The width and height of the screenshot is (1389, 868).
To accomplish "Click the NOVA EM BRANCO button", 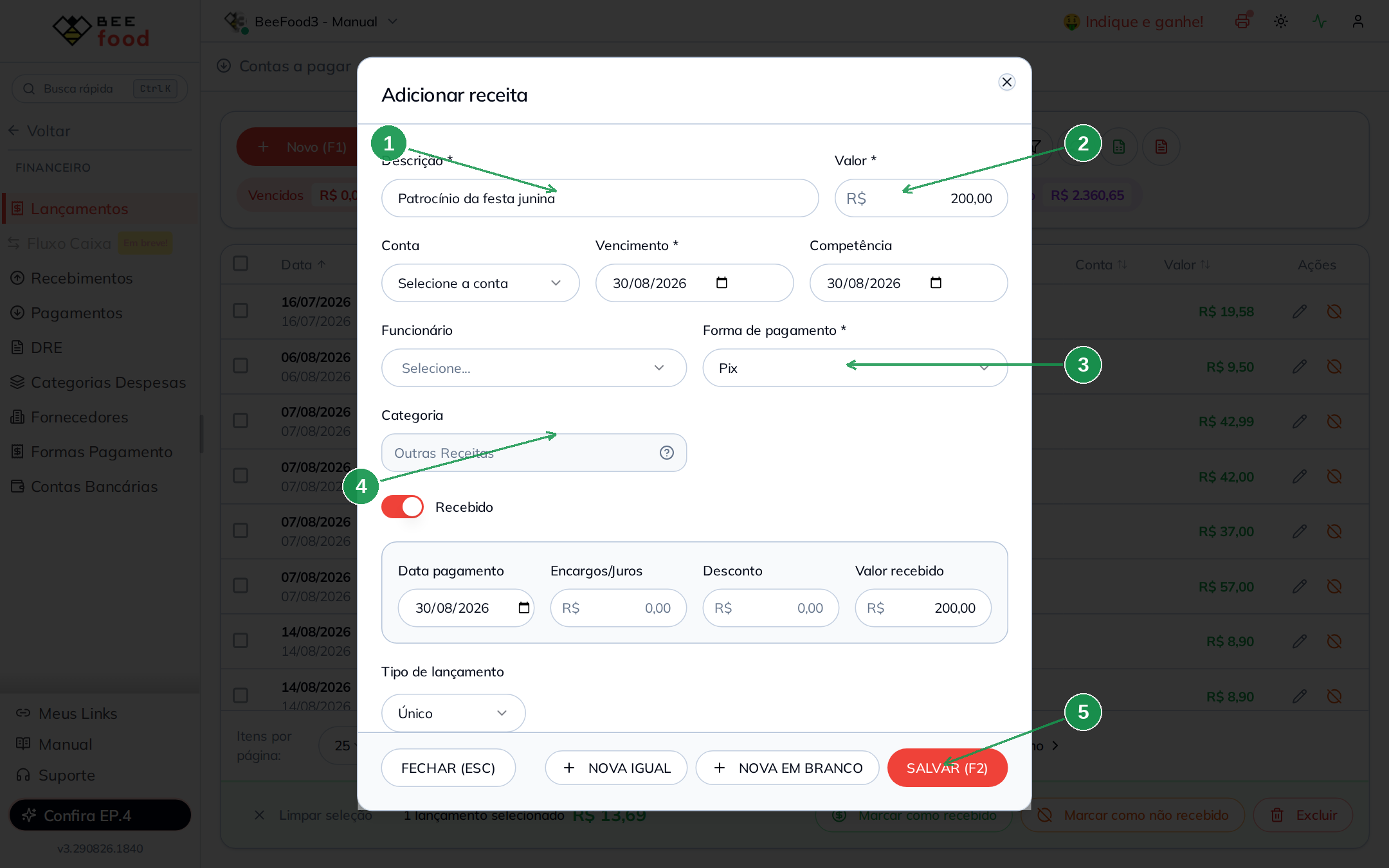I will pyautogui.click(x=787, y=768).
